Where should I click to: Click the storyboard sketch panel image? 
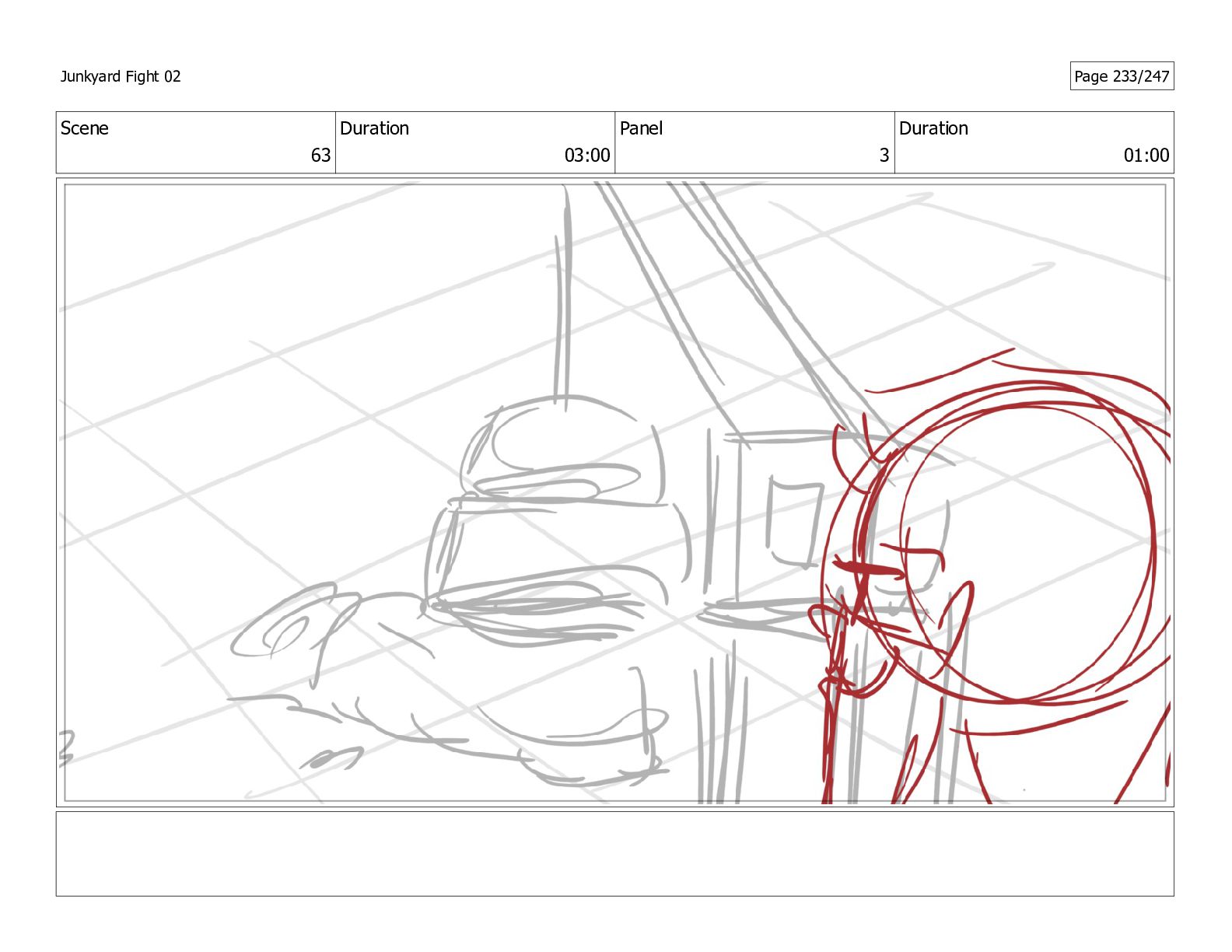pyautogui.click(x=614, y=492)
